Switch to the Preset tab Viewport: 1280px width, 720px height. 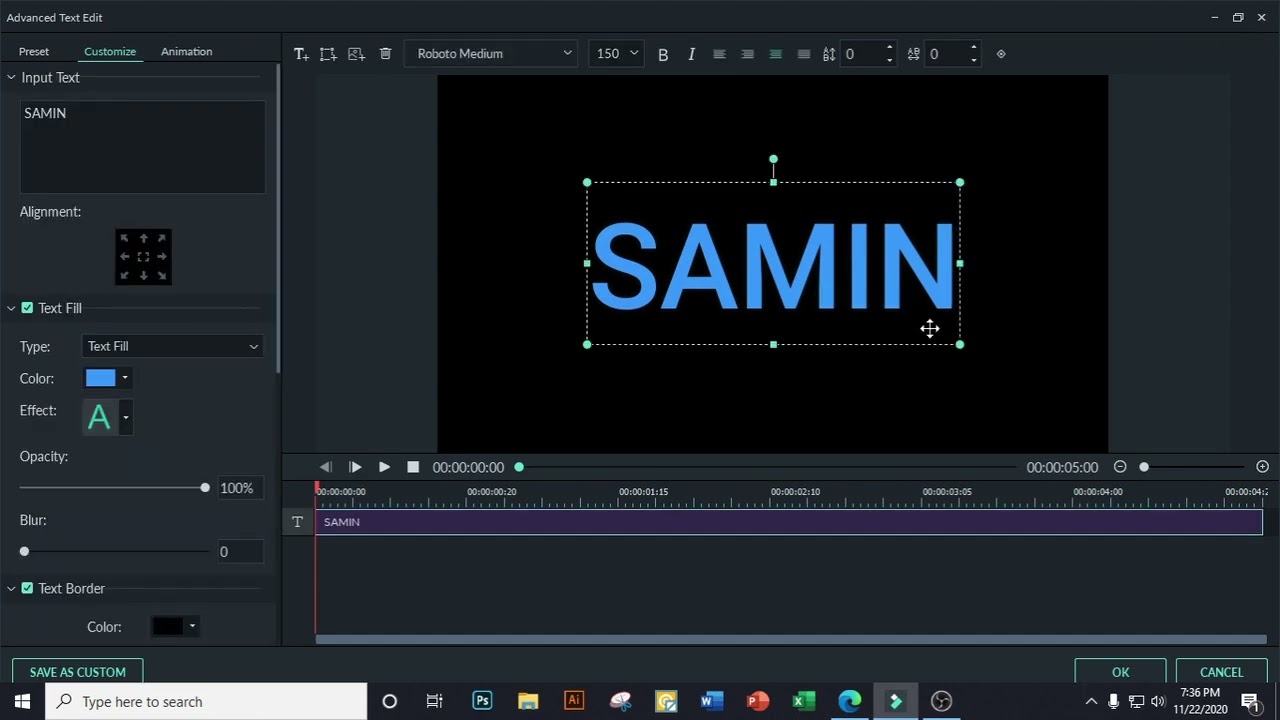tap(34, 51)
